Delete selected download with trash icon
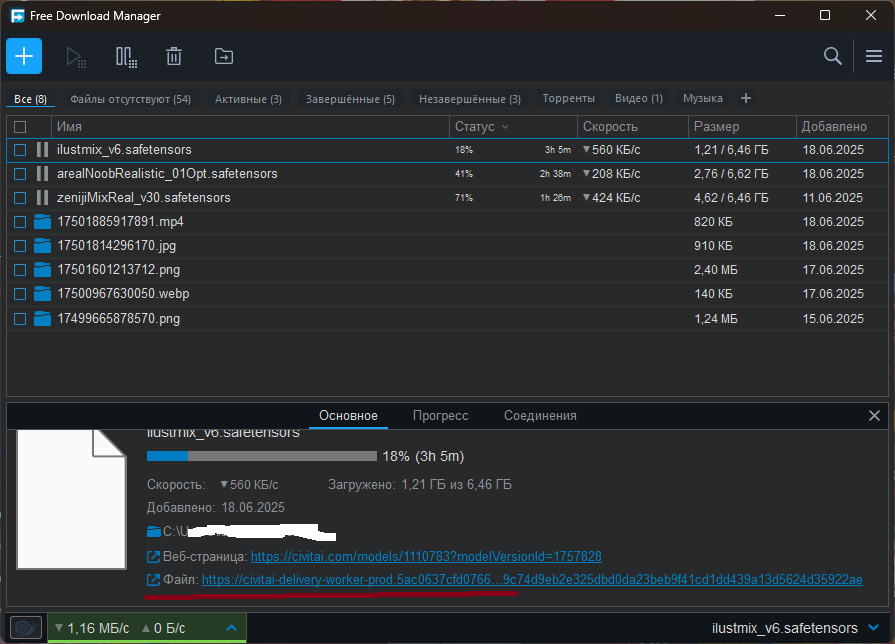 [174, 57]
